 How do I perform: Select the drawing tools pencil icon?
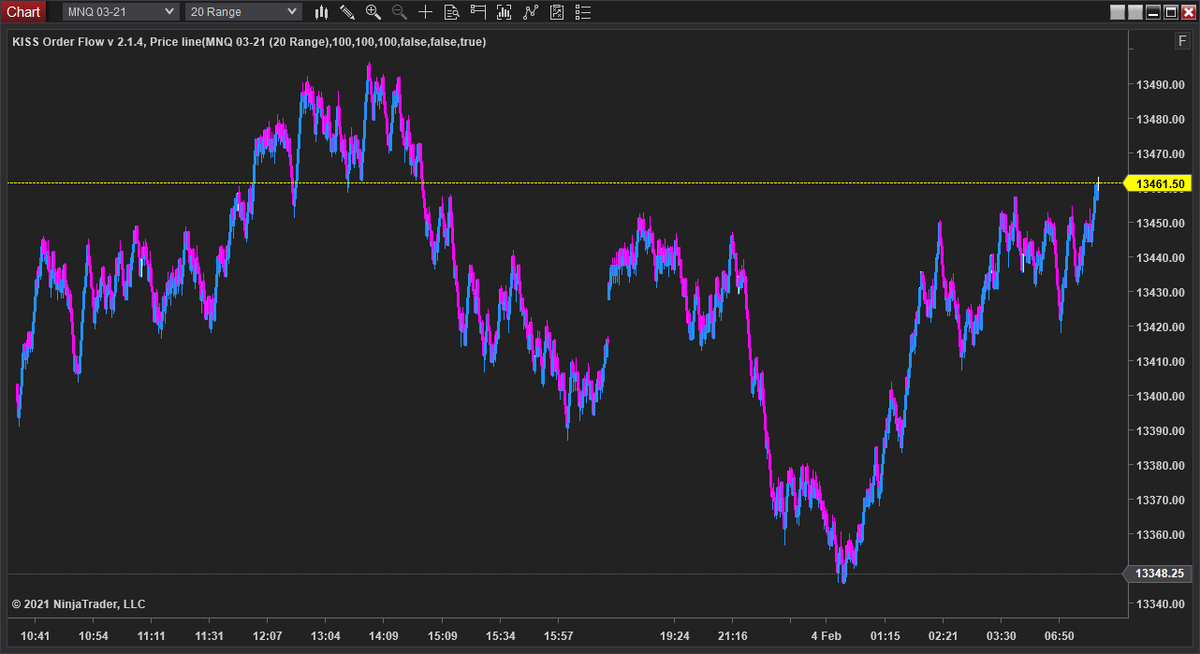pos(347,12)
